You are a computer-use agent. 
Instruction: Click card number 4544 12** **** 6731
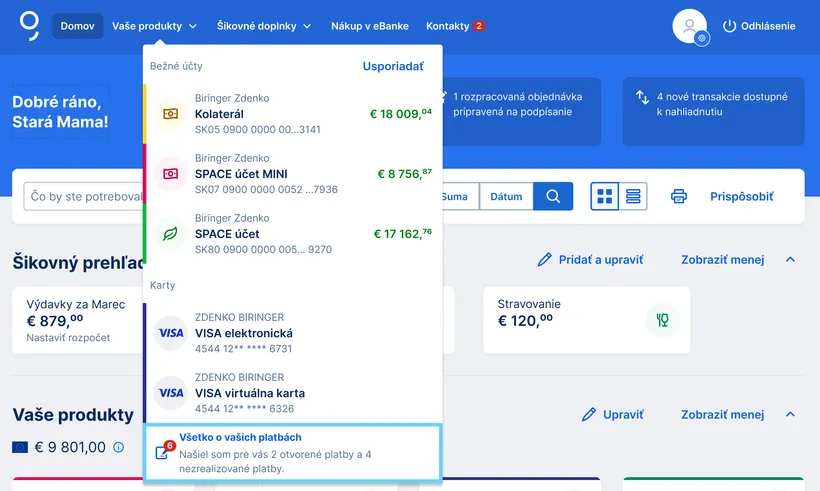(x=243, y=349)
